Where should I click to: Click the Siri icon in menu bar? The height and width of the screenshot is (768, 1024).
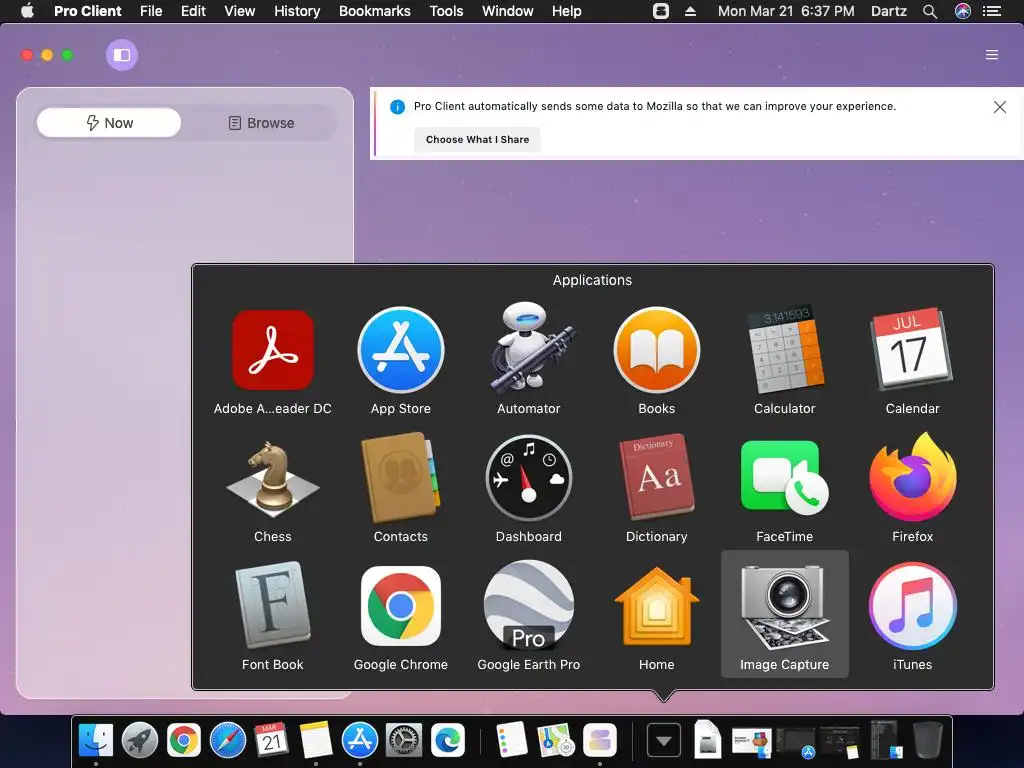click(963, 11)
